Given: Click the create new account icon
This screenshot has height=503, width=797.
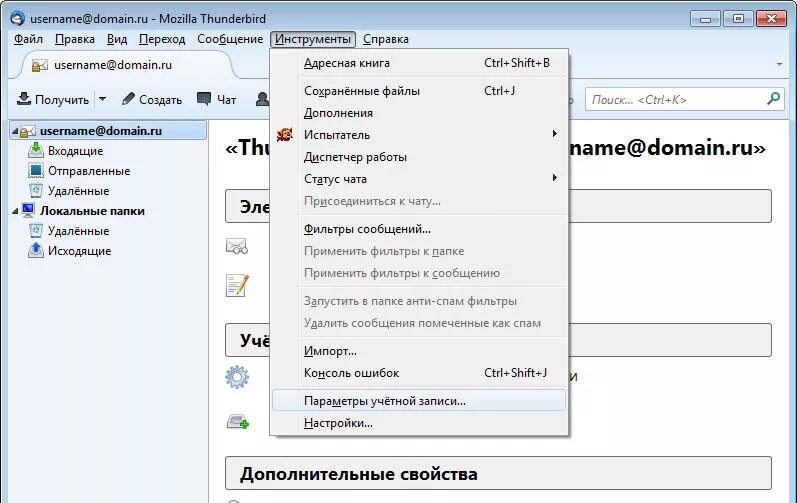Looking at the screenshot, I should 237,422.
